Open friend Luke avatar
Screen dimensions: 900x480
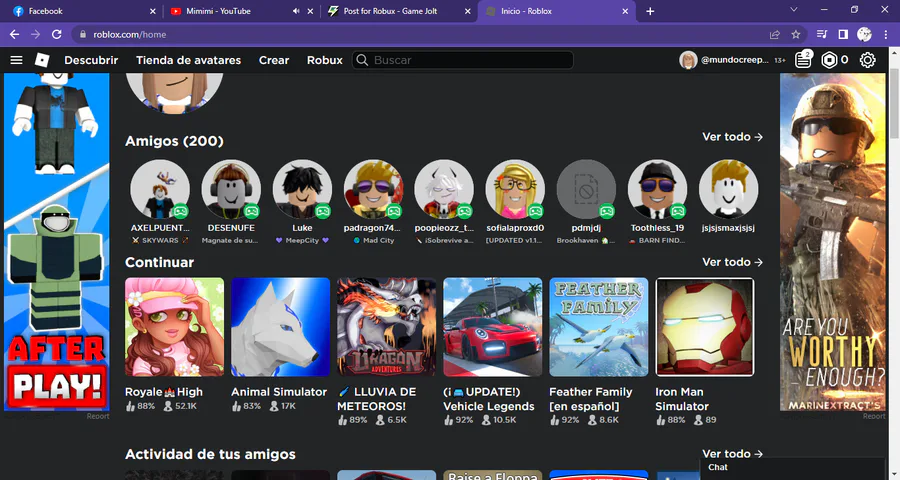tap(302, 189)
